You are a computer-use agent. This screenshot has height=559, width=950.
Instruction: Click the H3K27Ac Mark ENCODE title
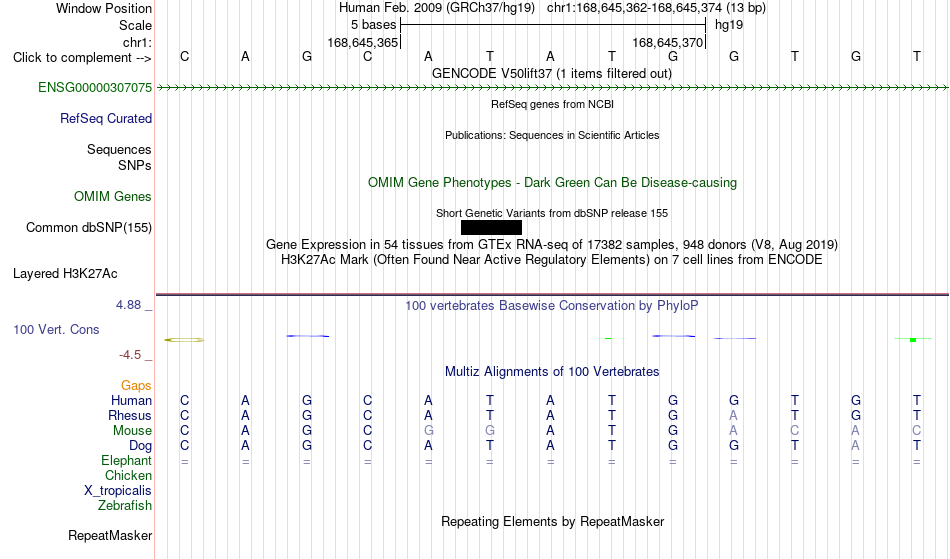[552, 260]
